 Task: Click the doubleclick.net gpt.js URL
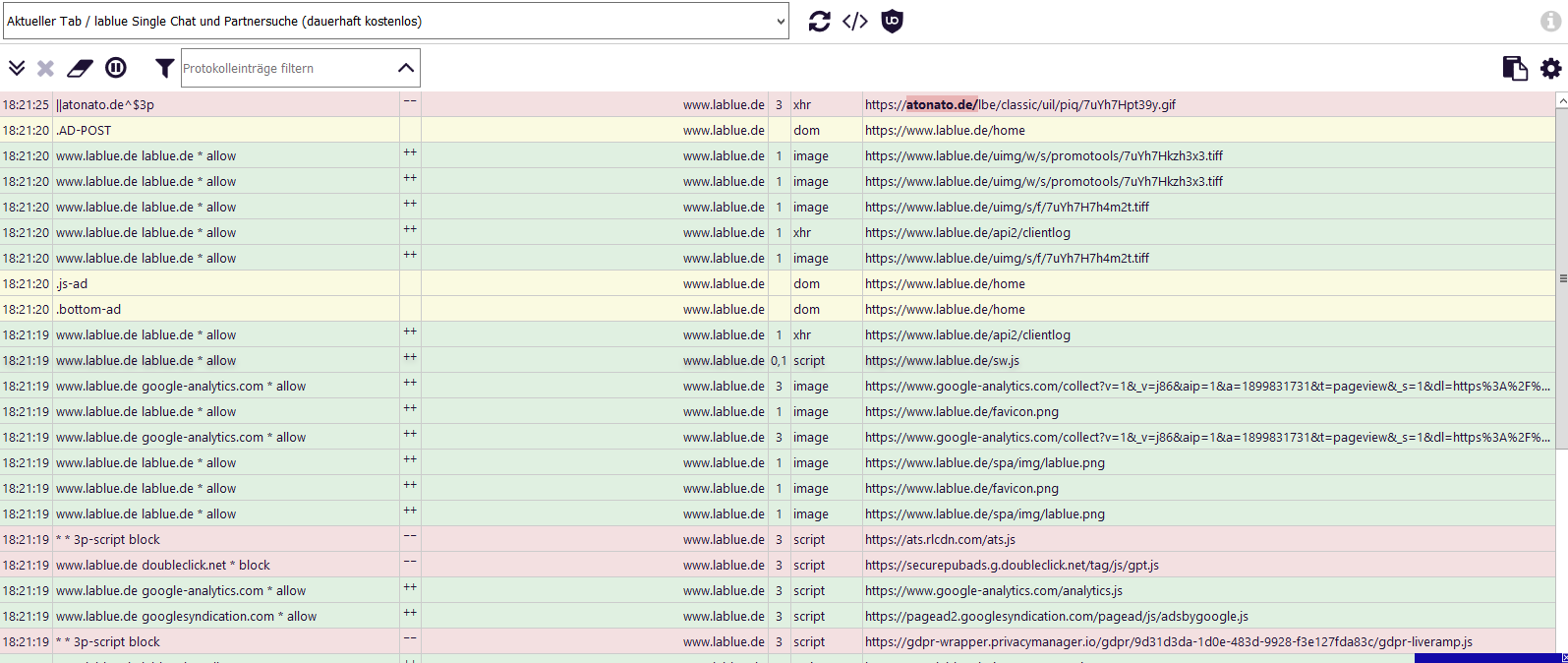coord(1012,566)
